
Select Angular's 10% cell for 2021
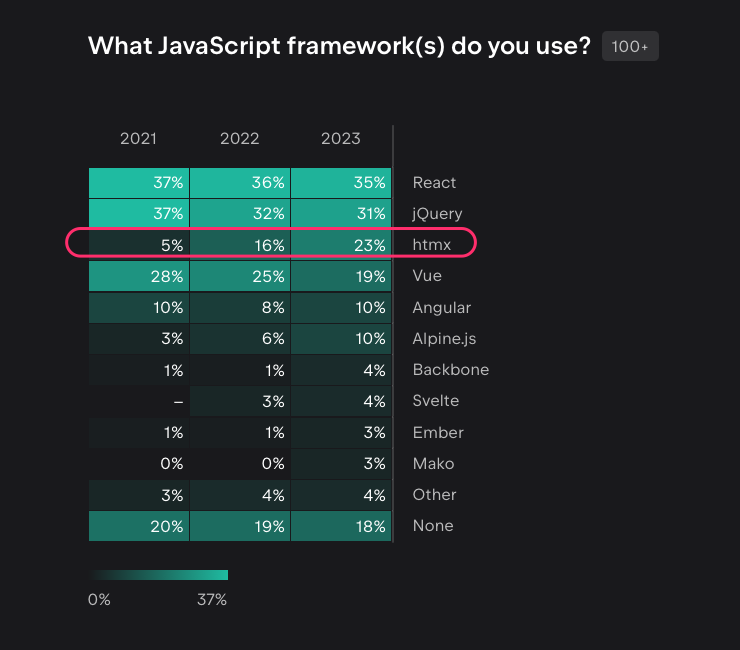coord(139,308)
